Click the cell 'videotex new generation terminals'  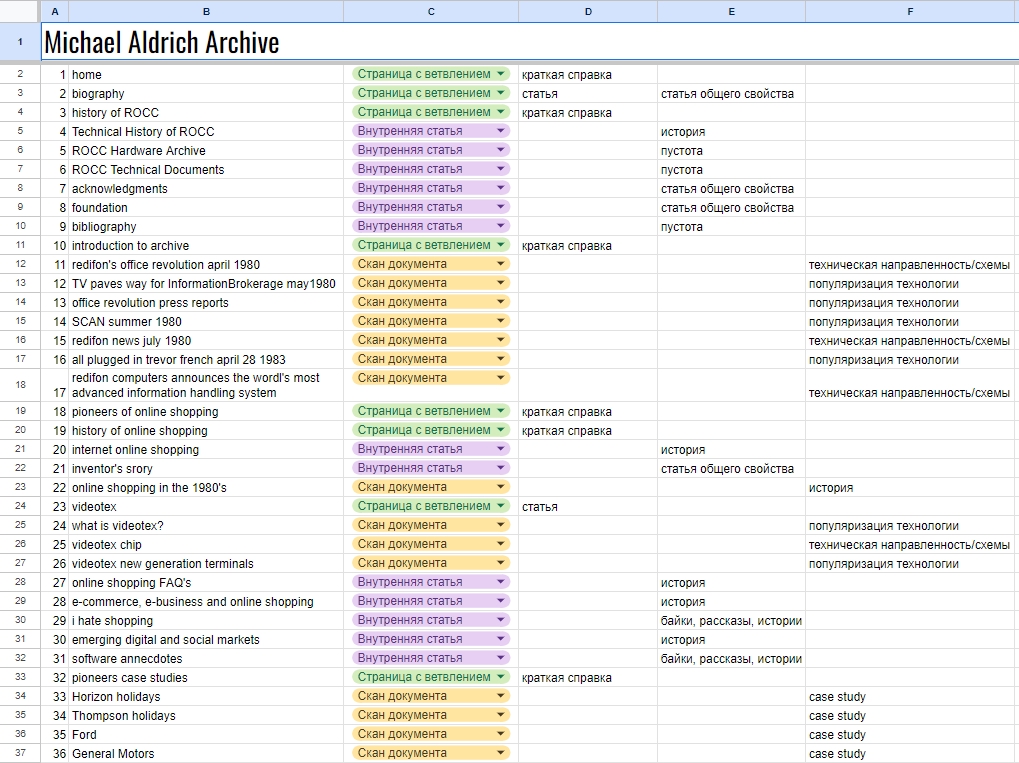click(x=206, y=563)
